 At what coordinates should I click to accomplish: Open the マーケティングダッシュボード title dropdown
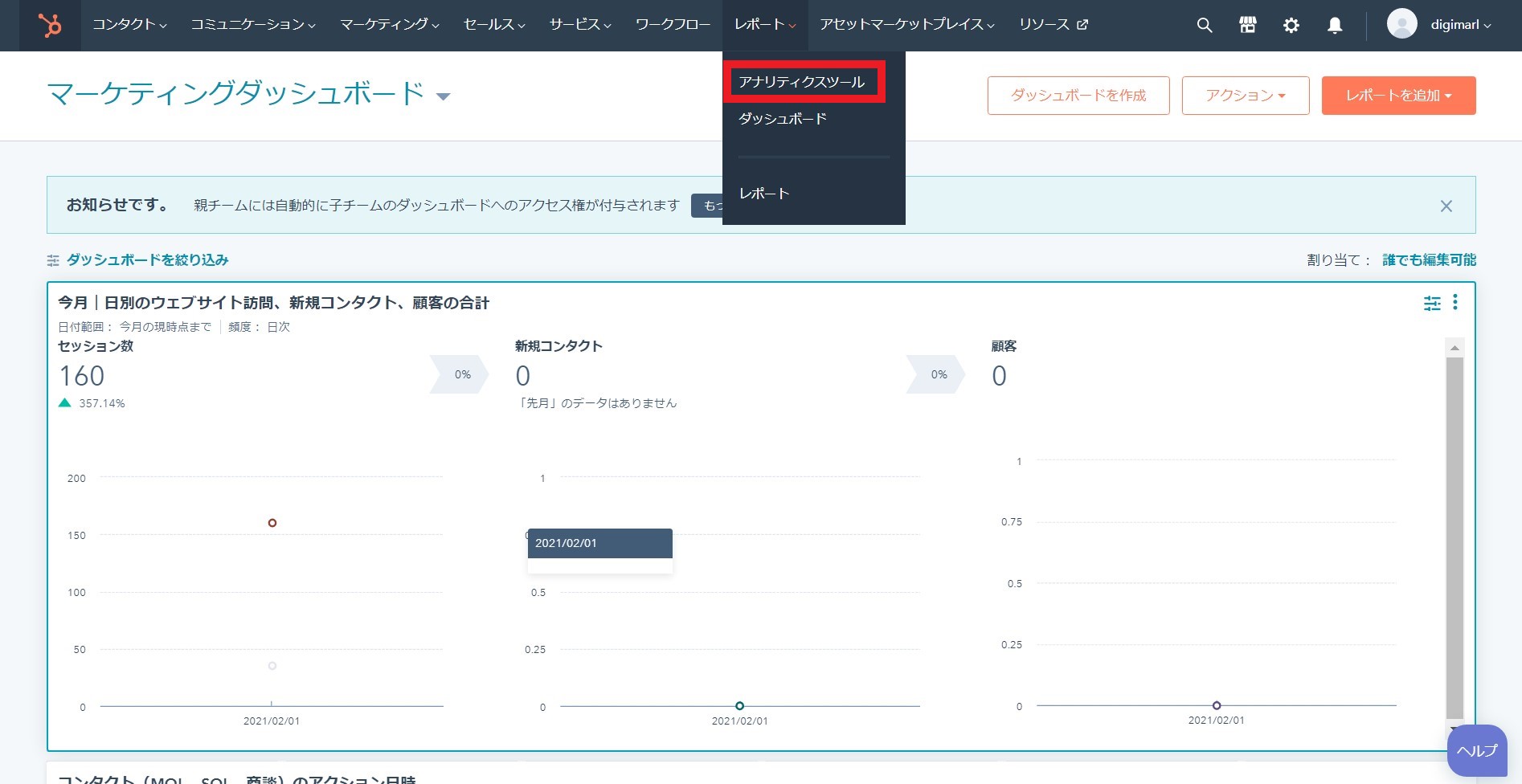[443, 96]
